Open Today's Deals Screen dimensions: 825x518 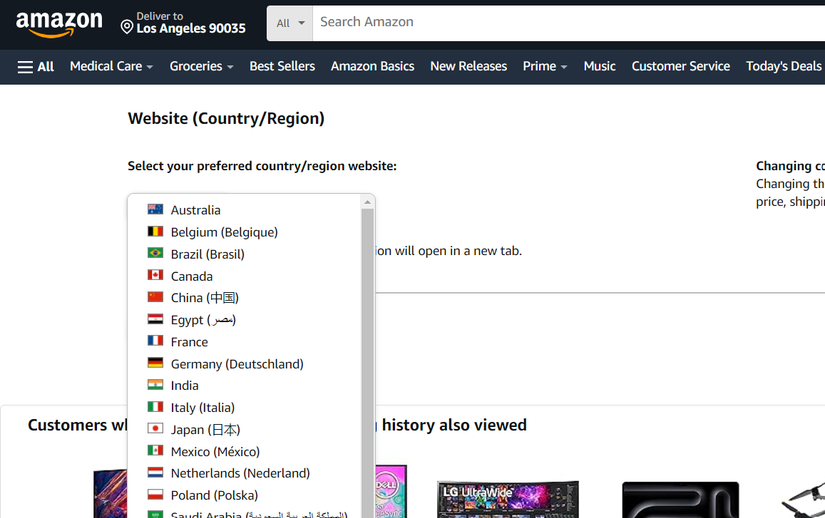783,67
